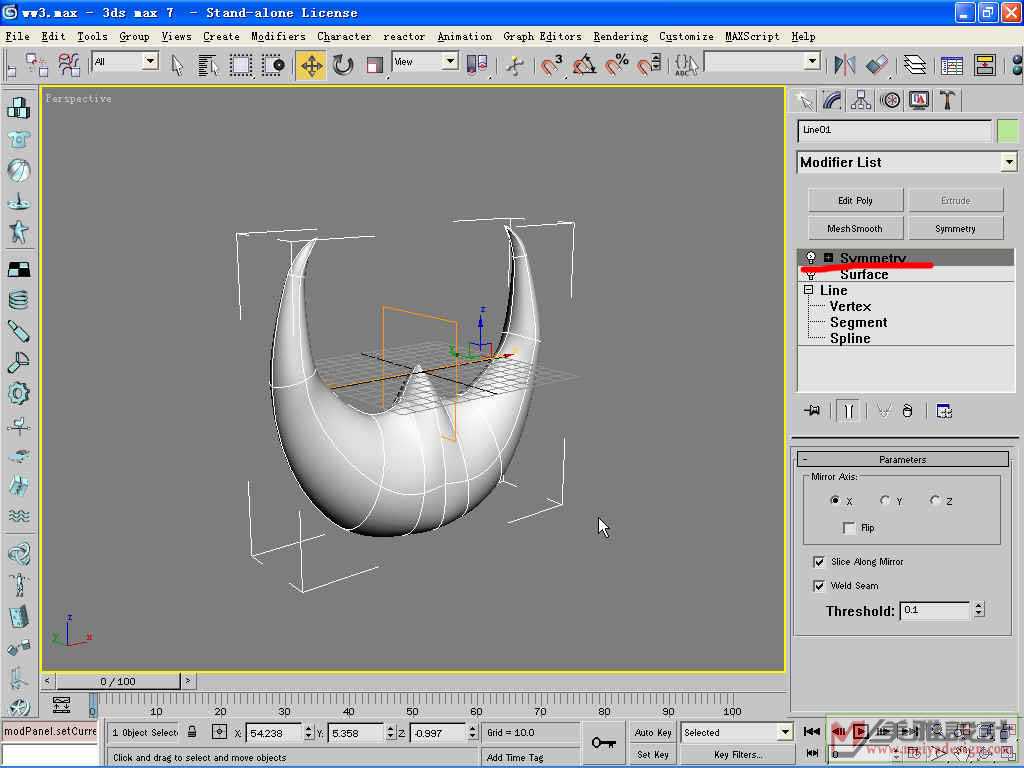Select the Y mirror axis radio

click(x=884, y=500)
